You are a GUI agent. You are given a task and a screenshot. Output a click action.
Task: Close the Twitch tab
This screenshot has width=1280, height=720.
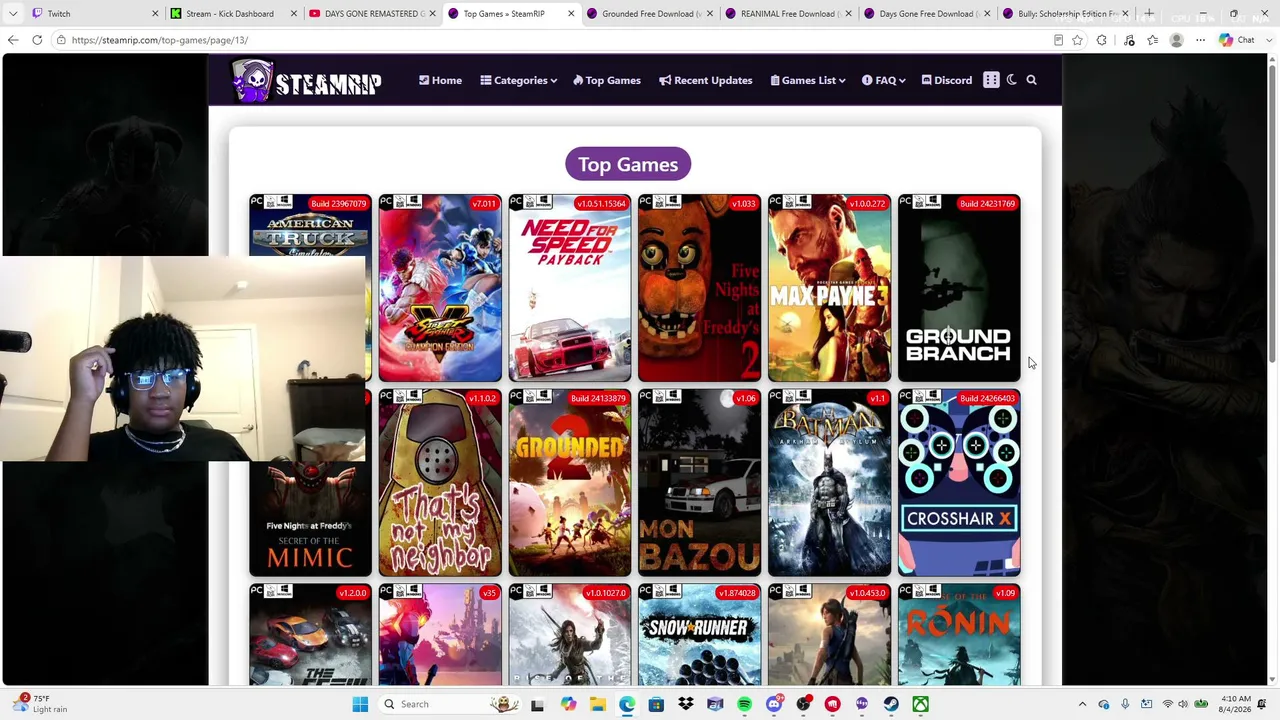(155, 14)
